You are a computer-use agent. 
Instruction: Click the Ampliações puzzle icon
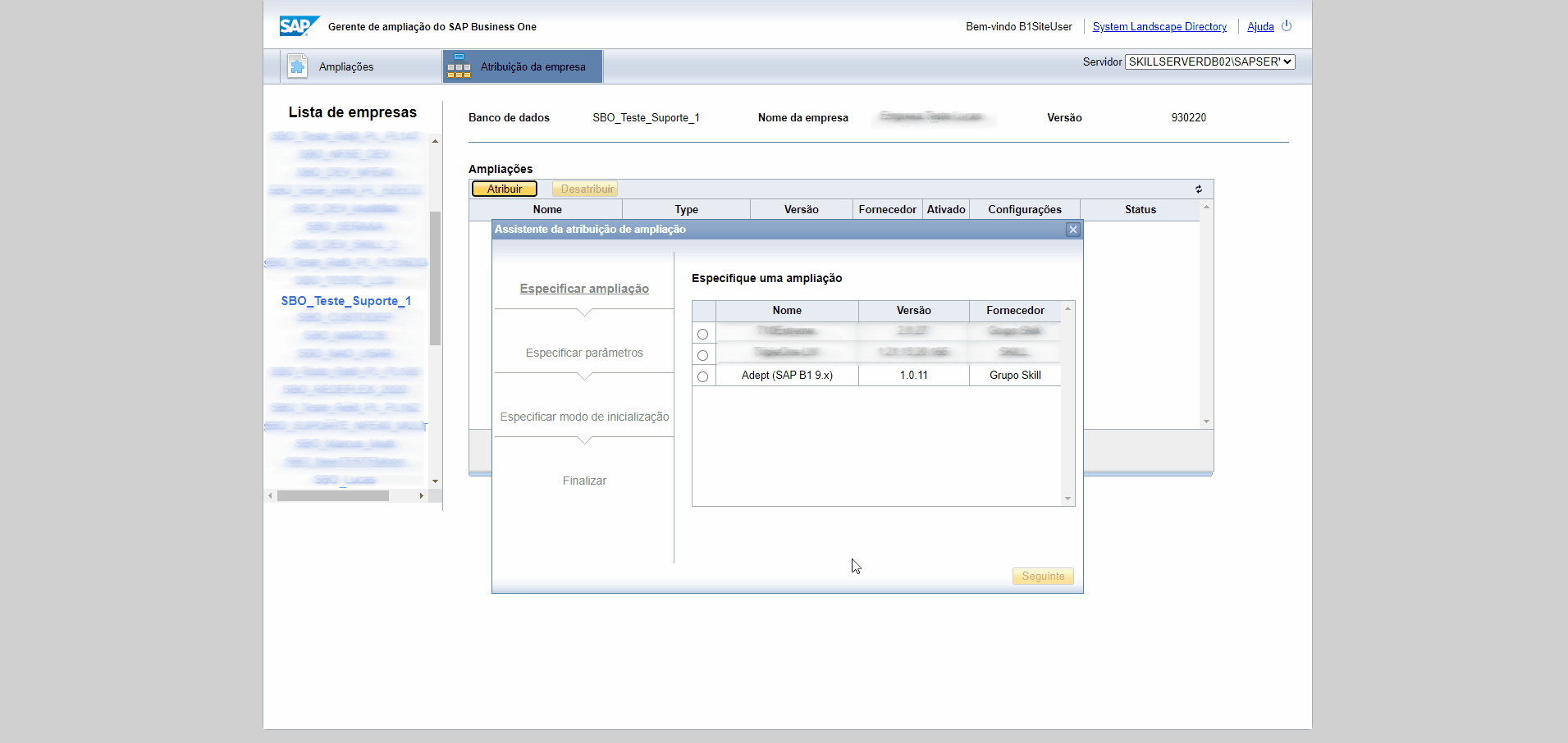tap(297, 66)
